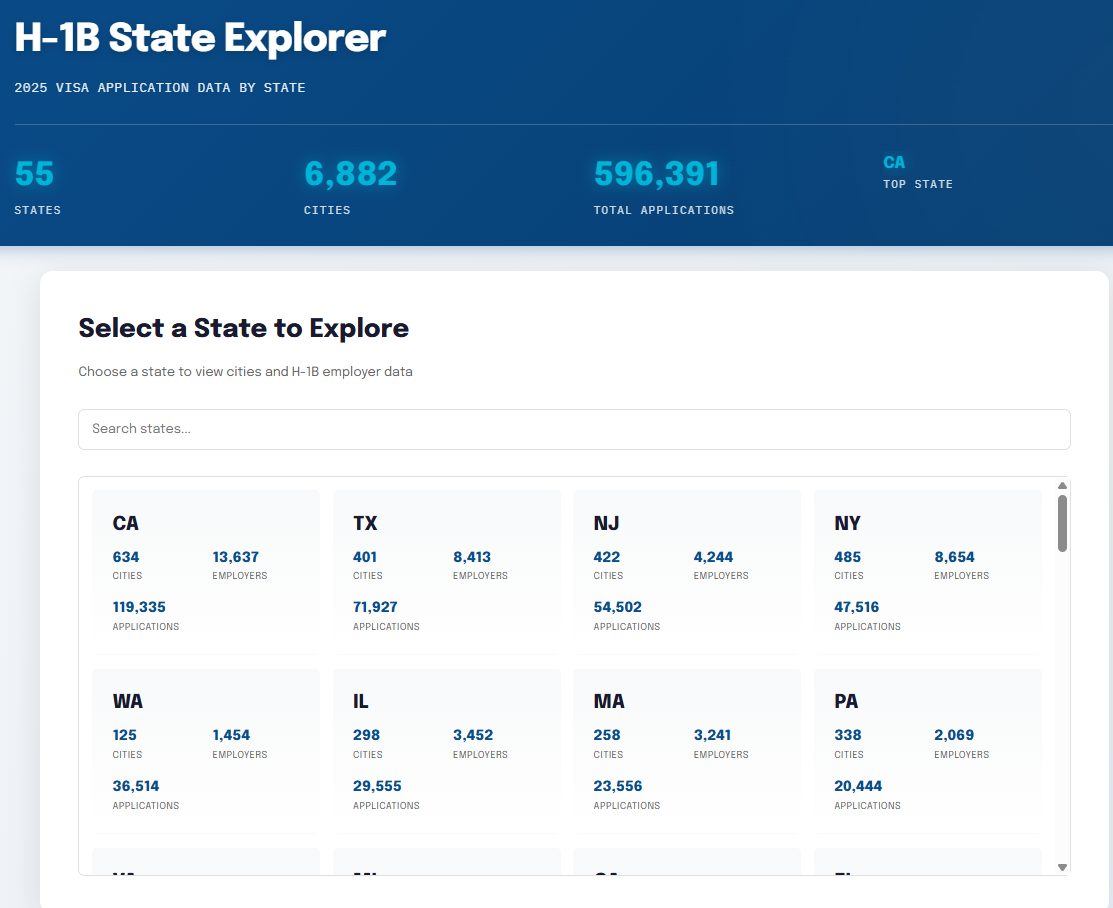Click the H-1B State Explorer title

(x=200, y=38)
